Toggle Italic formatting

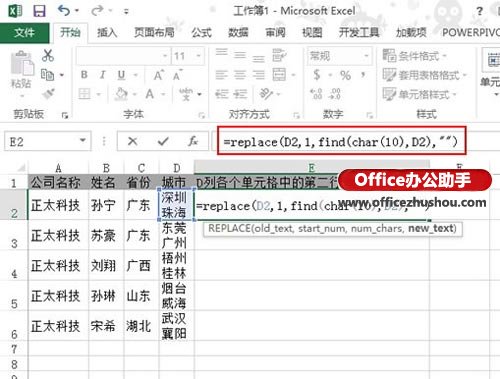(102, 75)
